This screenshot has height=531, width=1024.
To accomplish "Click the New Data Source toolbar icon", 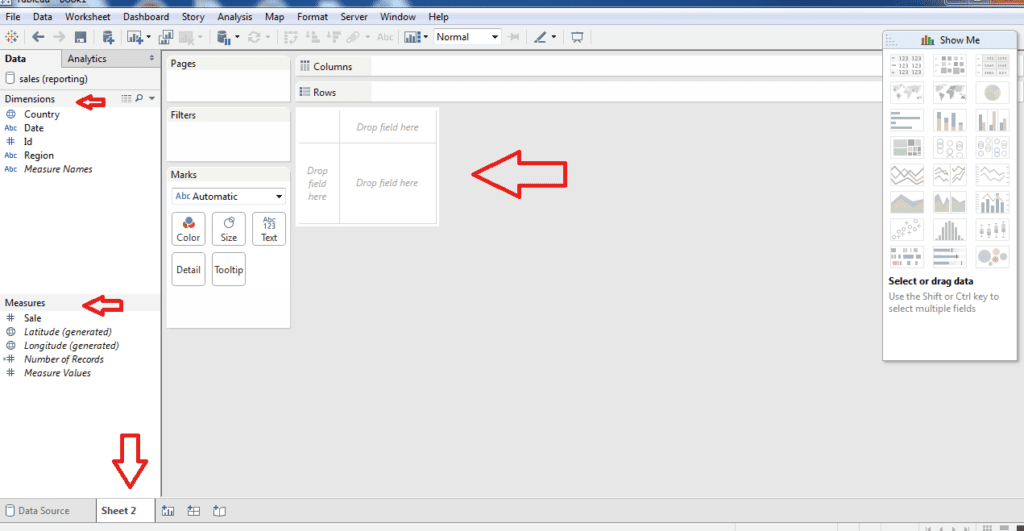I will [108, 37].
